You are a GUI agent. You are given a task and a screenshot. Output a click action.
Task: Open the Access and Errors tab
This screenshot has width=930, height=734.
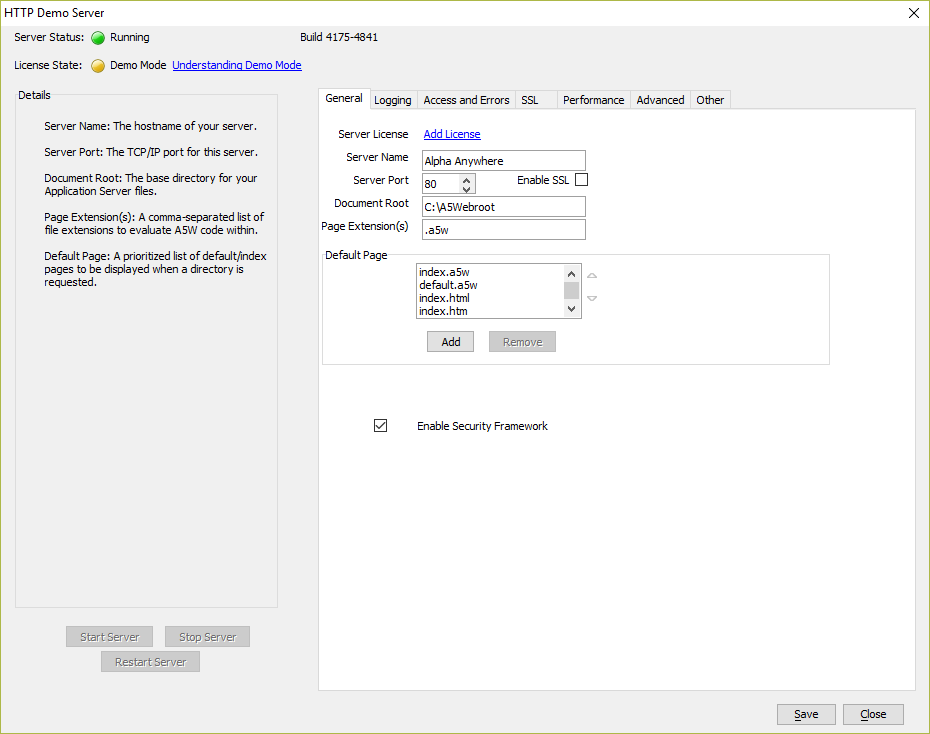point(466,100)
